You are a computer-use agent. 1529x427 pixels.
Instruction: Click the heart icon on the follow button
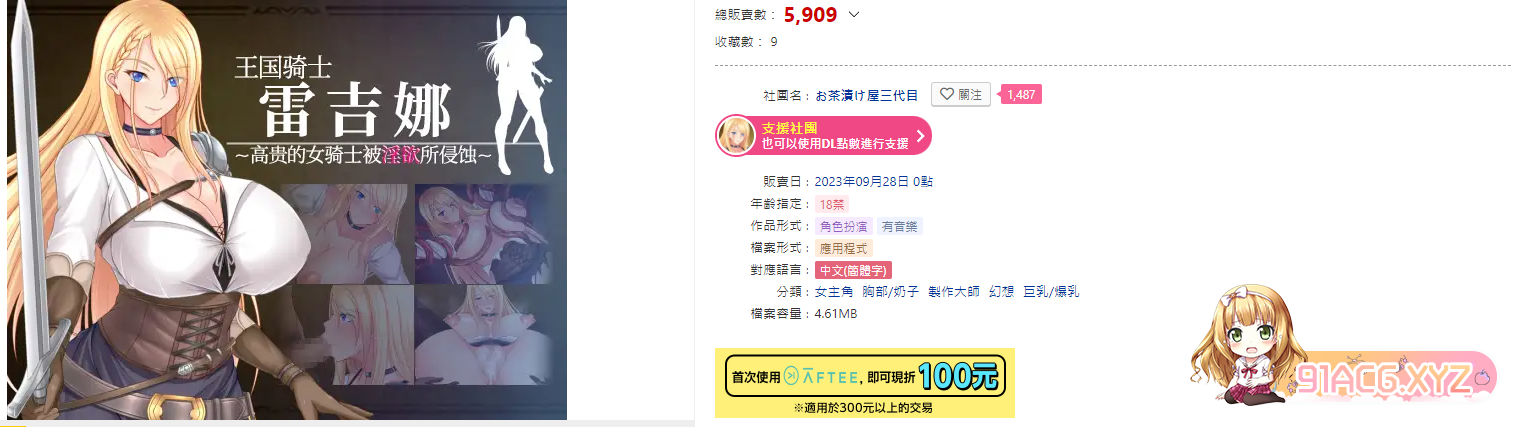947,95
